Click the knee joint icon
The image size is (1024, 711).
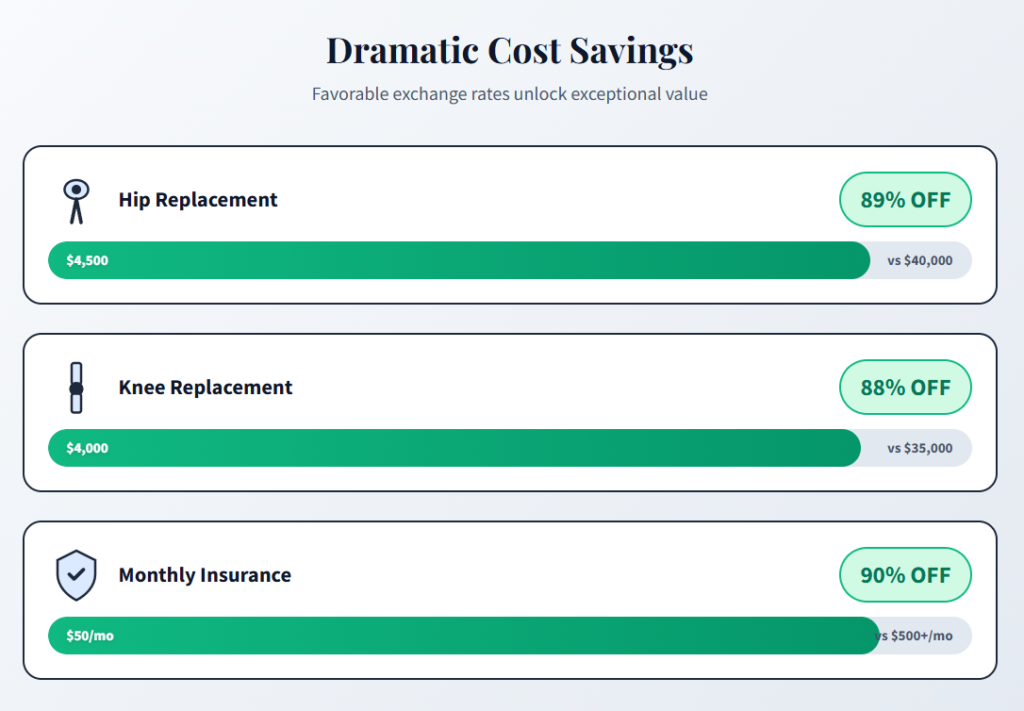pos(76,387)
